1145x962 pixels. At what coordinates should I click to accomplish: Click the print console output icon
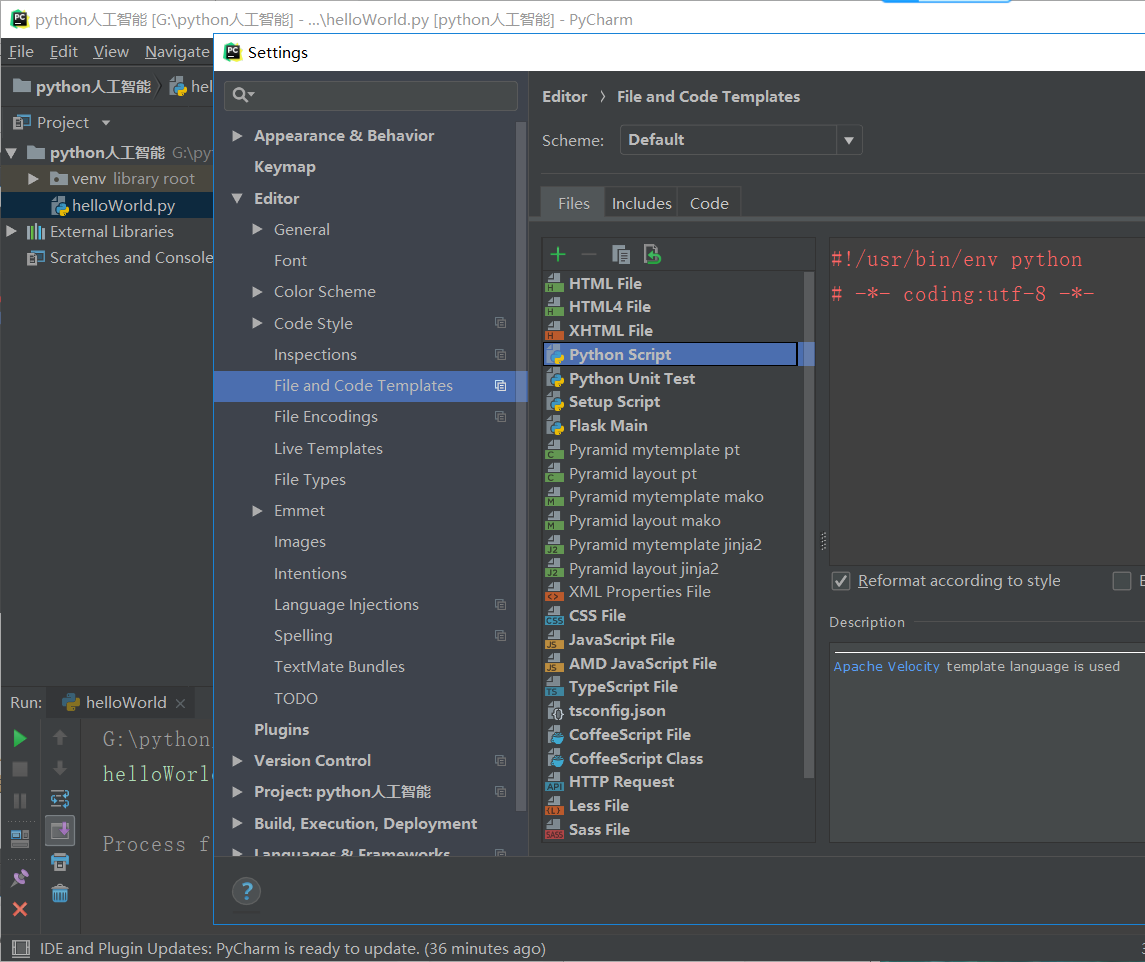60,862
